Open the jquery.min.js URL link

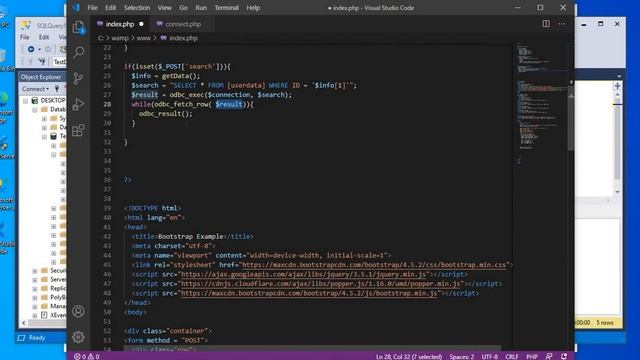303,274
